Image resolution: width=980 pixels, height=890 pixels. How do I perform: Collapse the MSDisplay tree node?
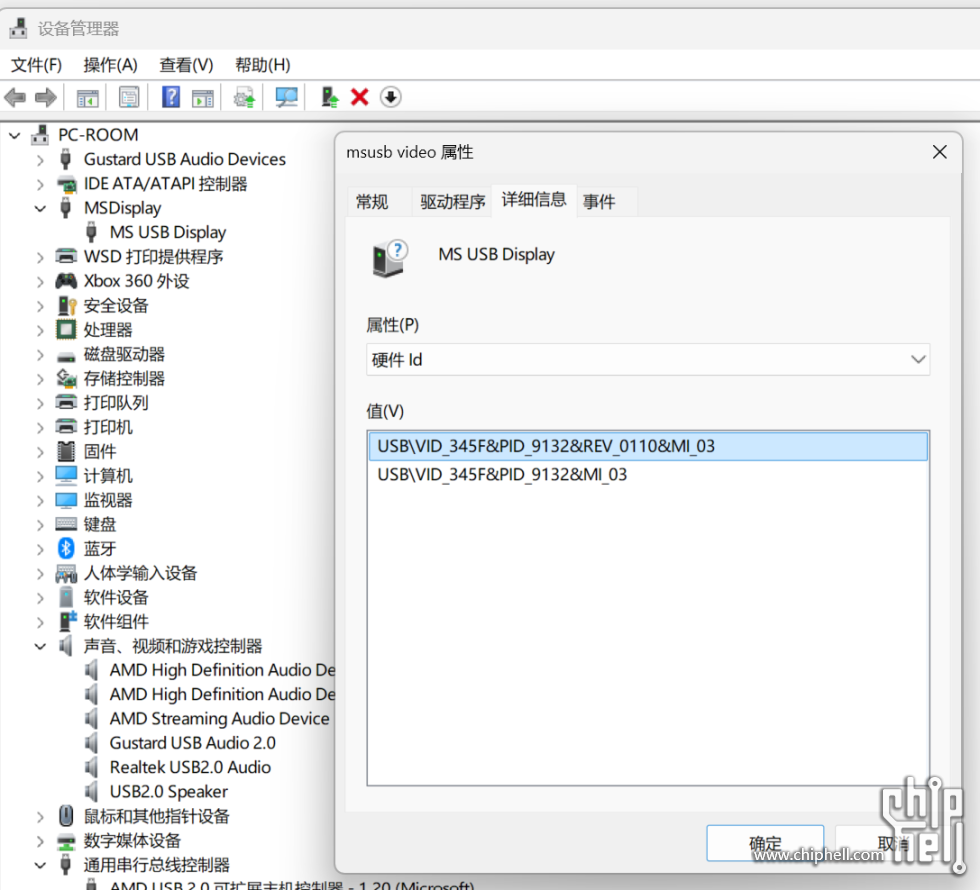coord(41,208)
